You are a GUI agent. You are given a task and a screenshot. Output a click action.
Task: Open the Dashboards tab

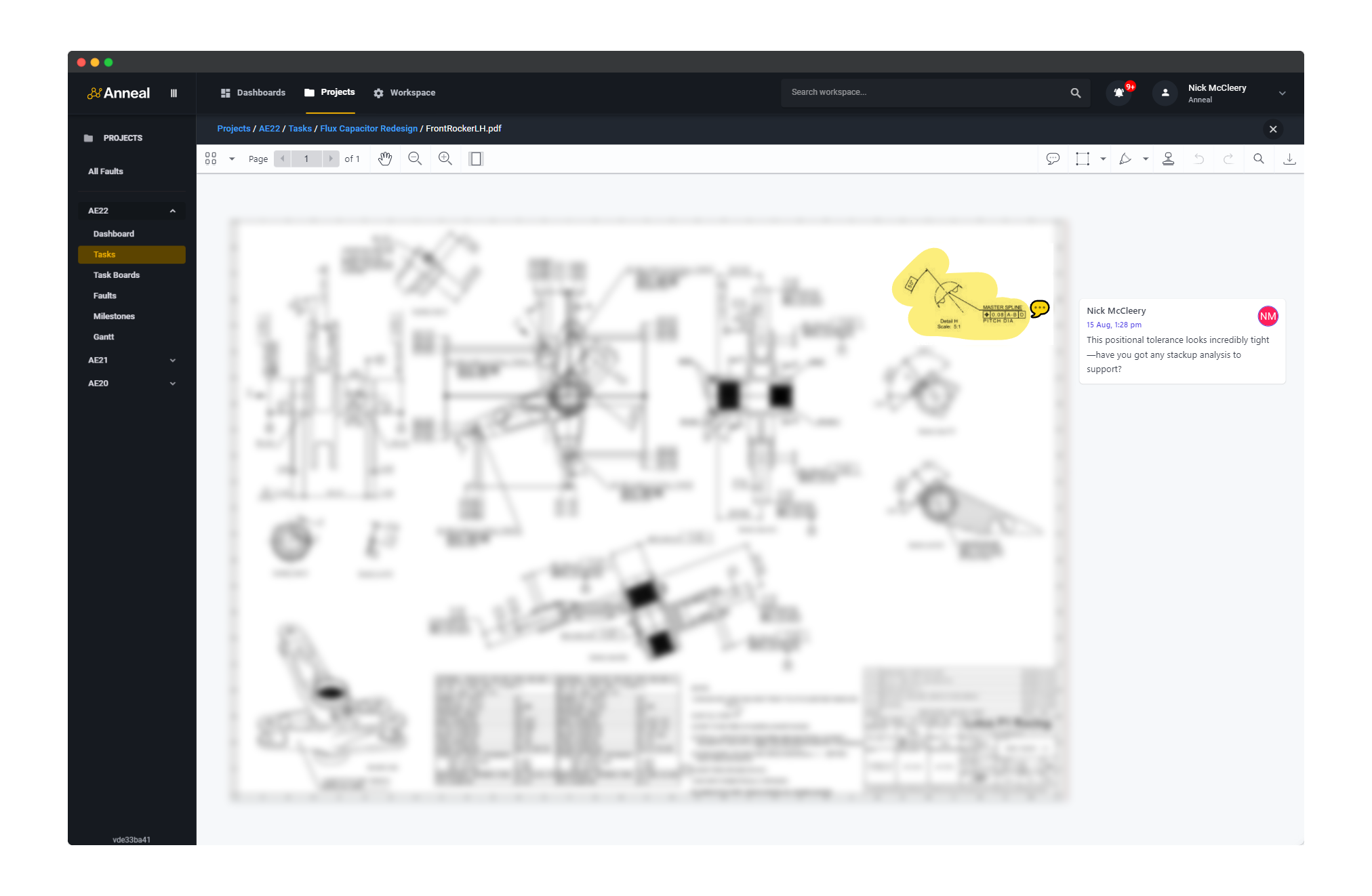[260, 92]
